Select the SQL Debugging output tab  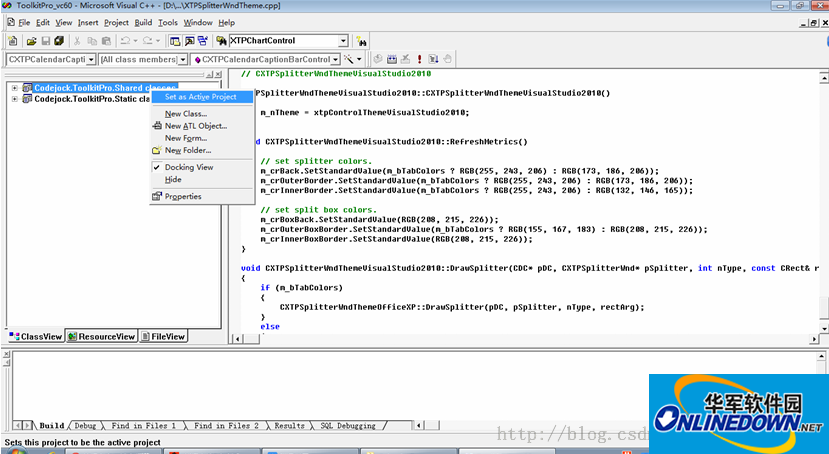coord(348,425)
